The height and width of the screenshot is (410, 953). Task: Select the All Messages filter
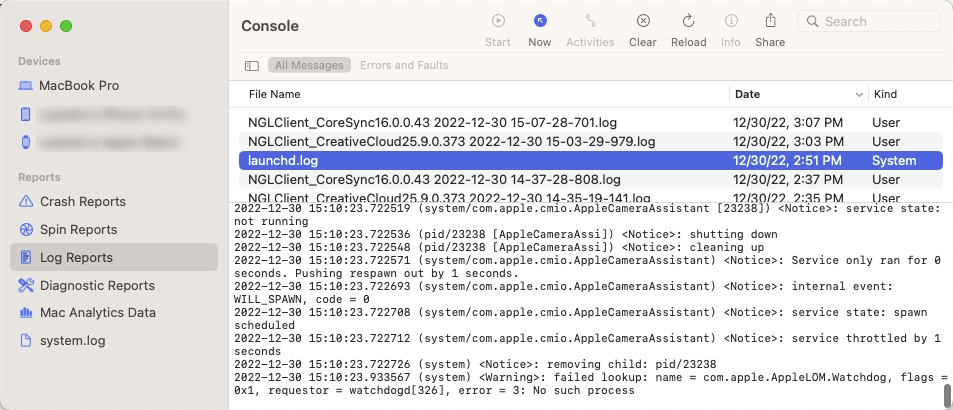click(x=308, y=65)
